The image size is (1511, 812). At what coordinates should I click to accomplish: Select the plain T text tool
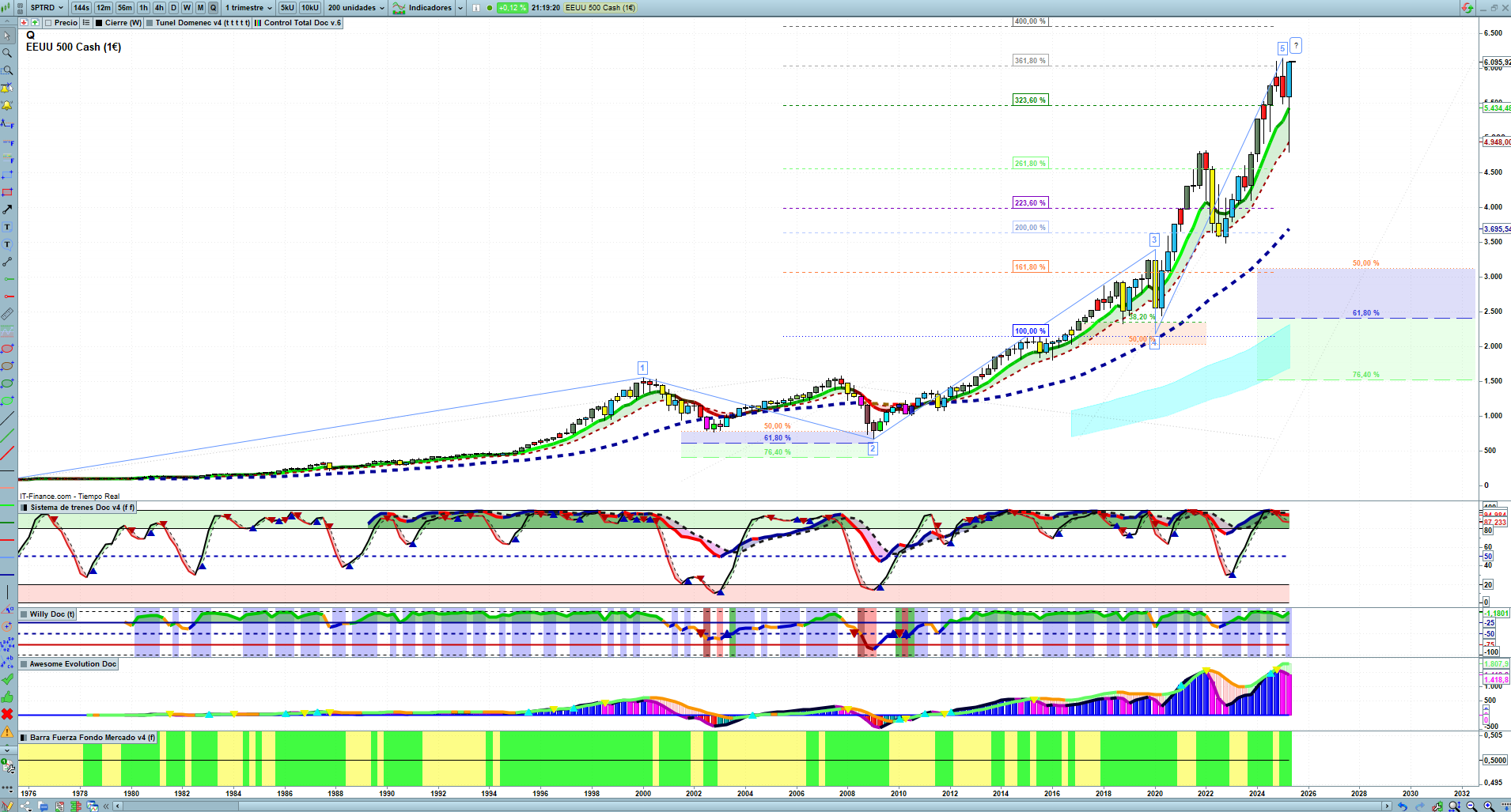click(x=7, y=227)
